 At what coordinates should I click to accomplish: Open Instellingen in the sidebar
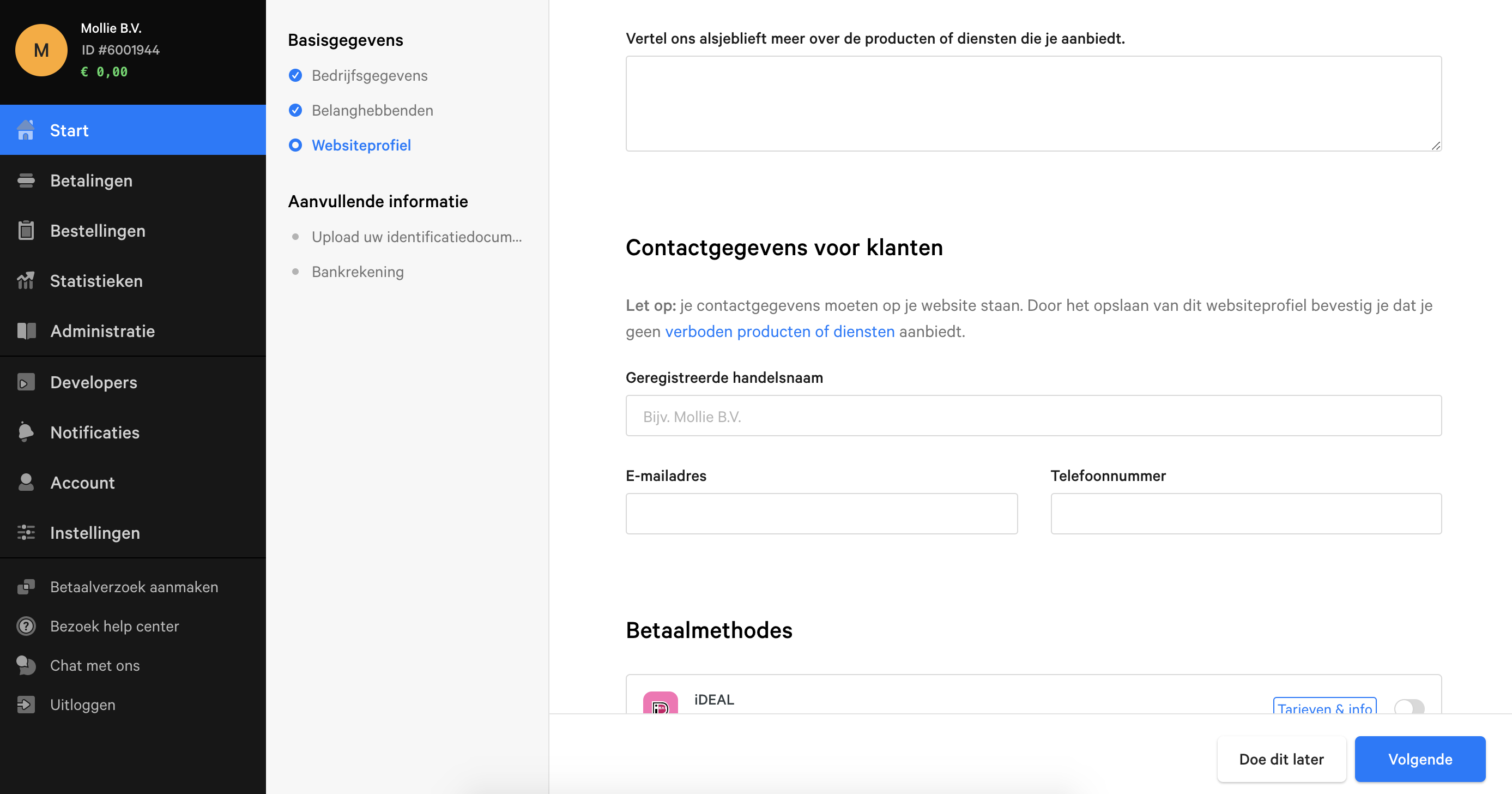coord(132,532)
